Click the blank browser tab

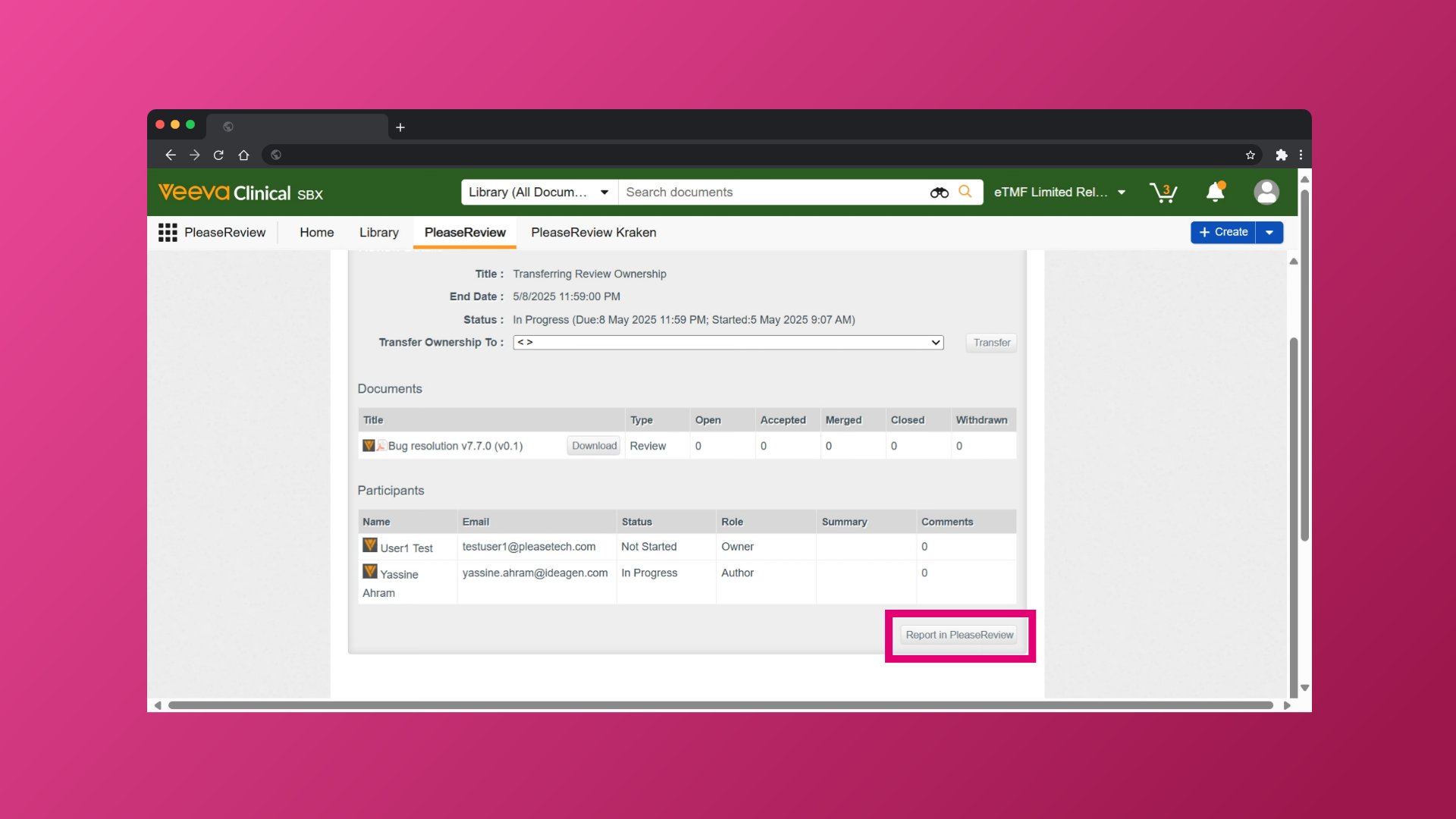[297, 127]
